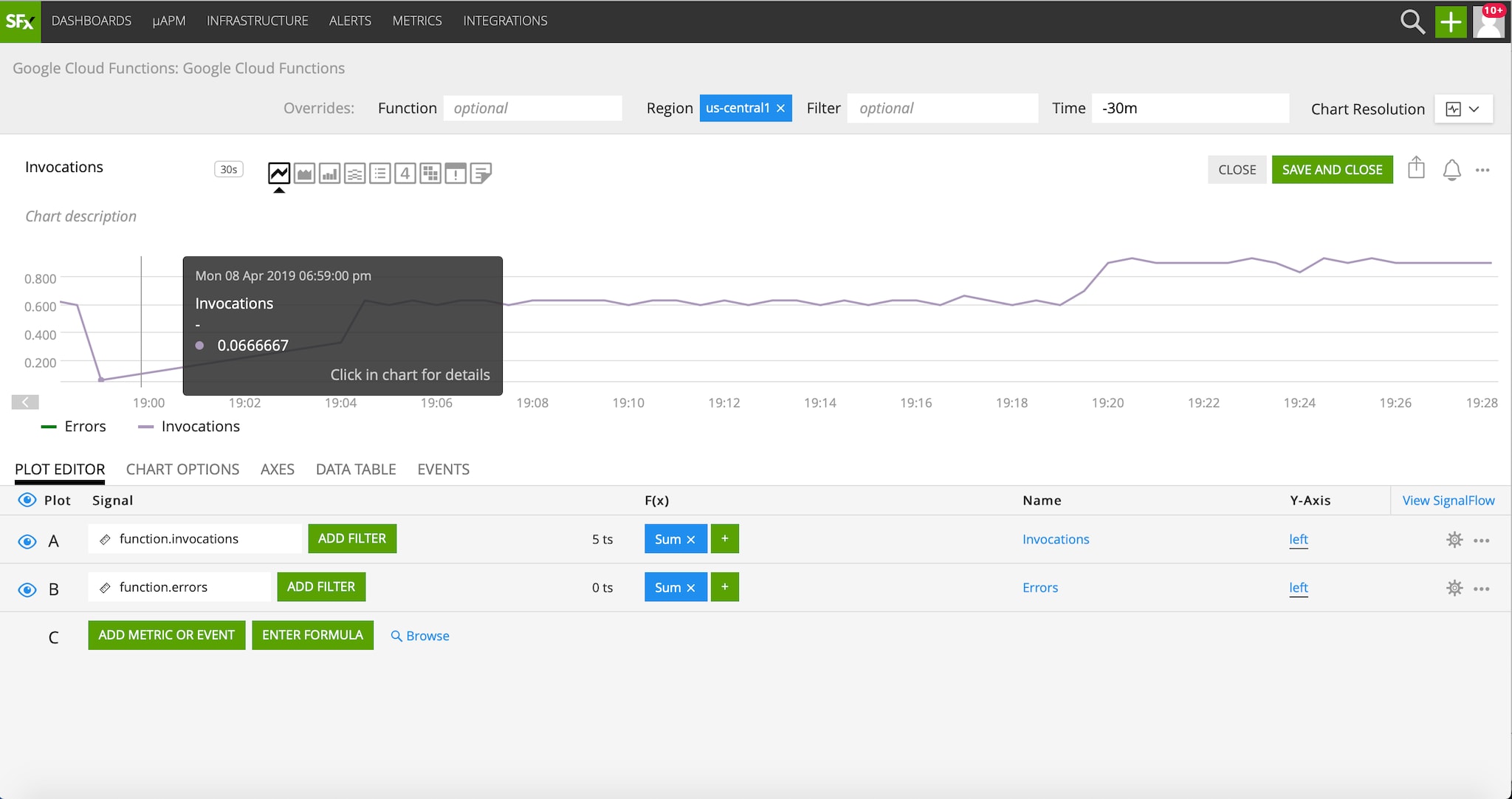Click ADD FILTER for function.invocations
This screenshot has height=799, width=1512.
click(x=352, y=539)
